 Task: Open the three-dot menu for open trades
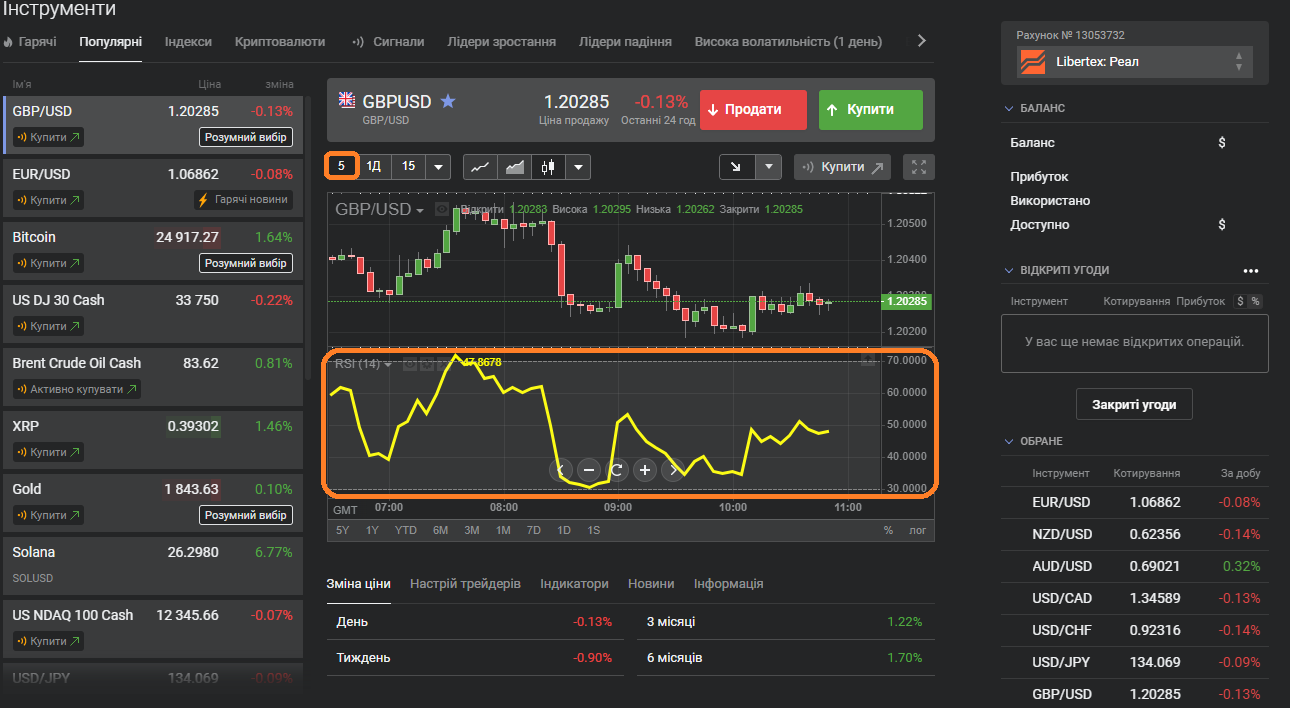click(x=1250, y=270)
